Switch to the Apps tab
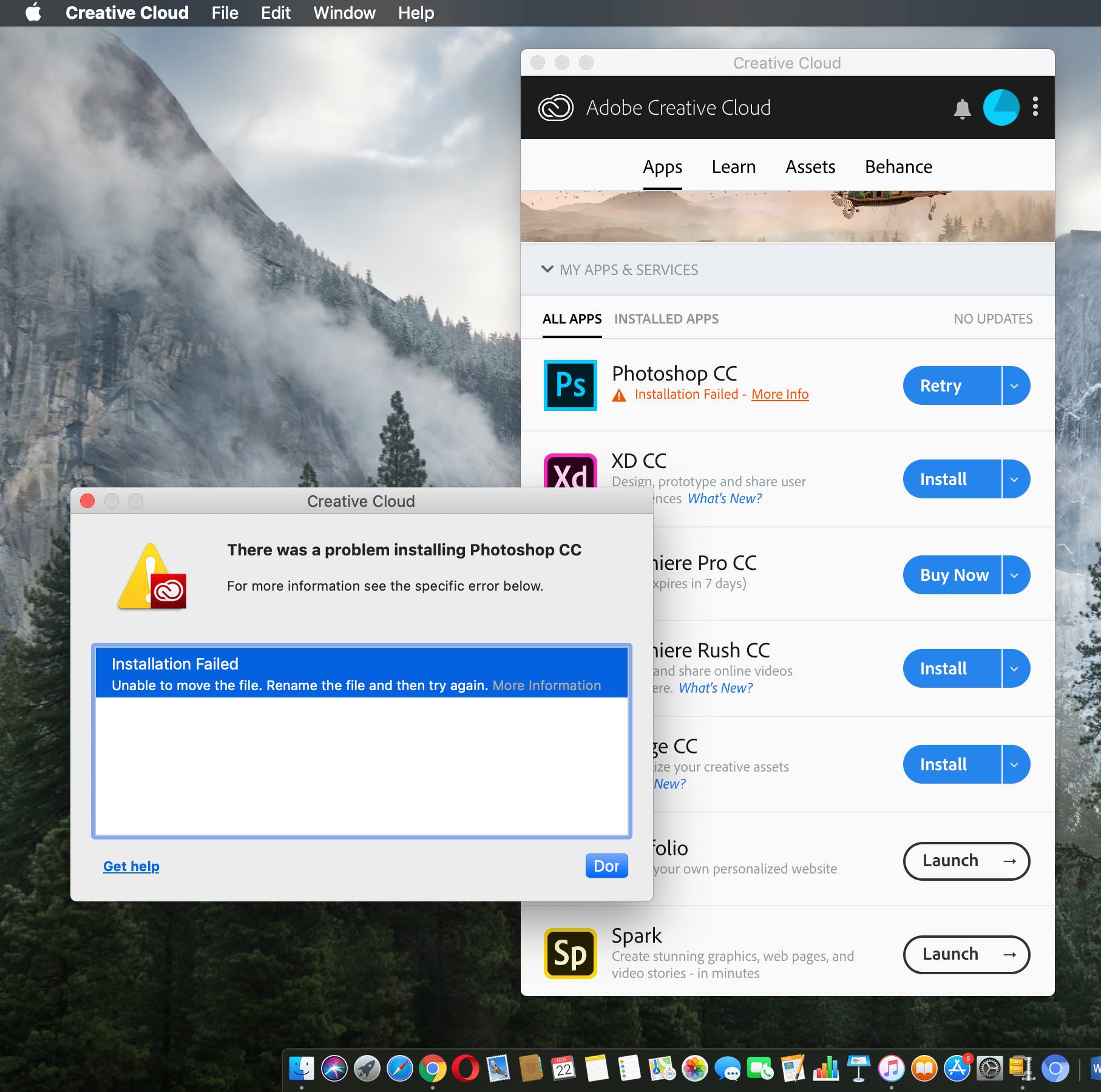Screen dimensions: 1101x1092 (x=662, y=167)
